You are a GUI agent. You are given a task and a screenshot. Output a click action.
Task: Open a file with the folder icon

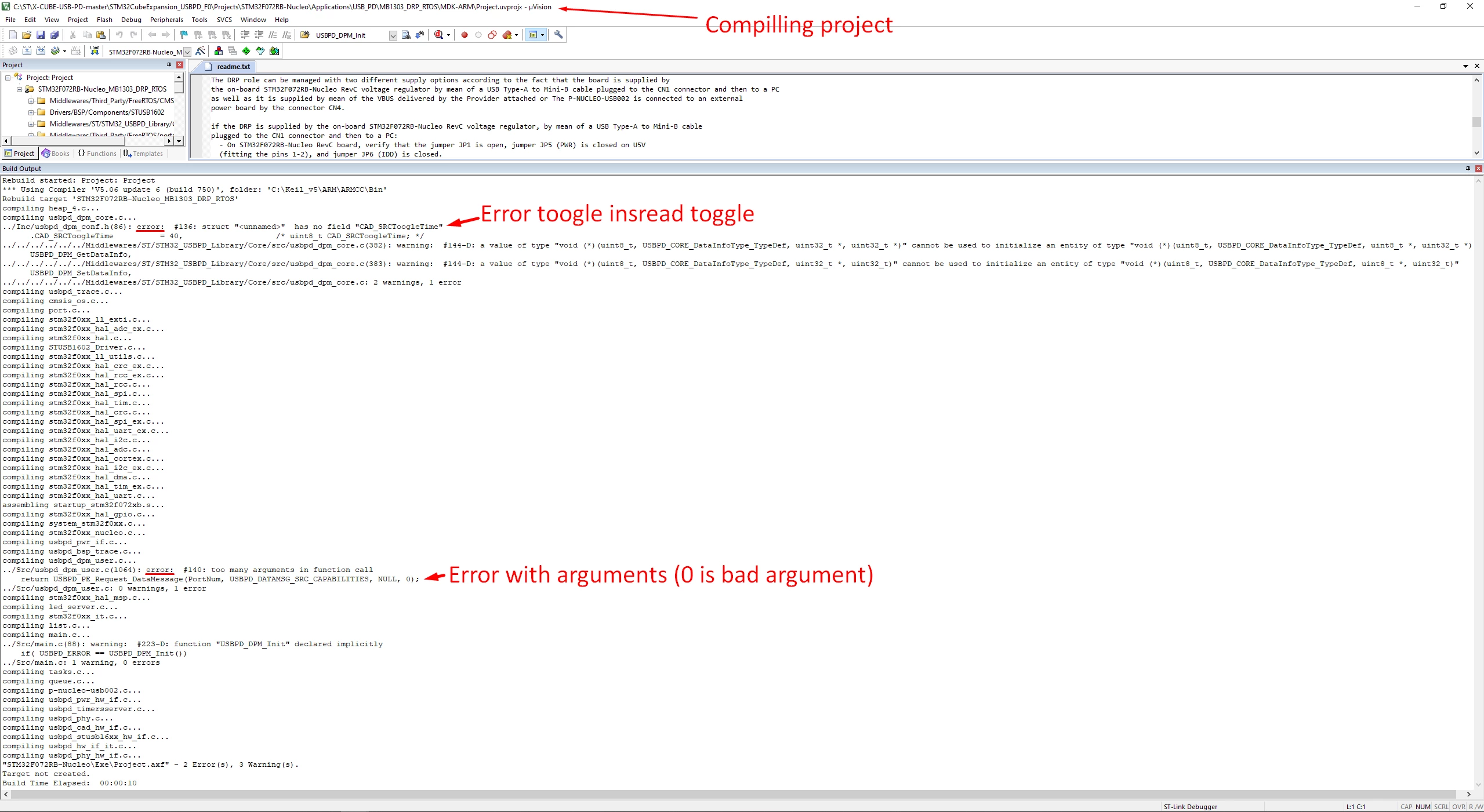tap(27, 35)
